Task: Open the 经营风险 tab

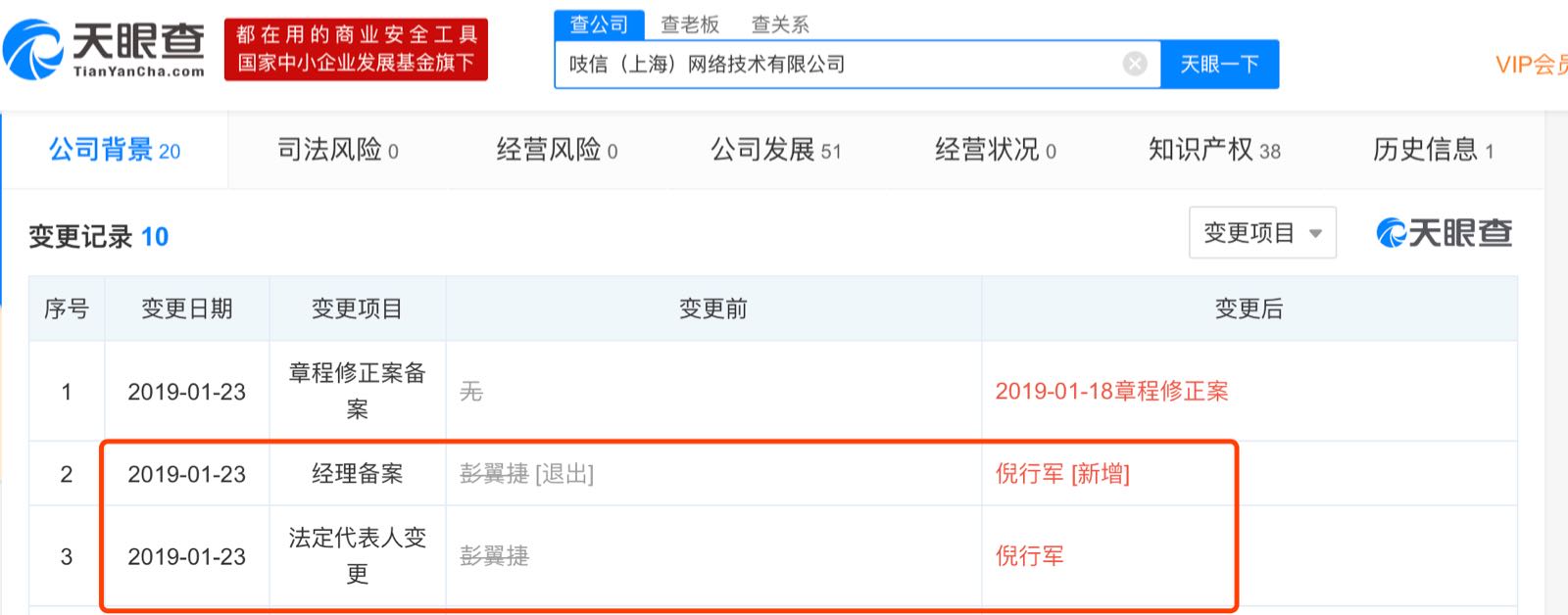Action: (557, 150)
